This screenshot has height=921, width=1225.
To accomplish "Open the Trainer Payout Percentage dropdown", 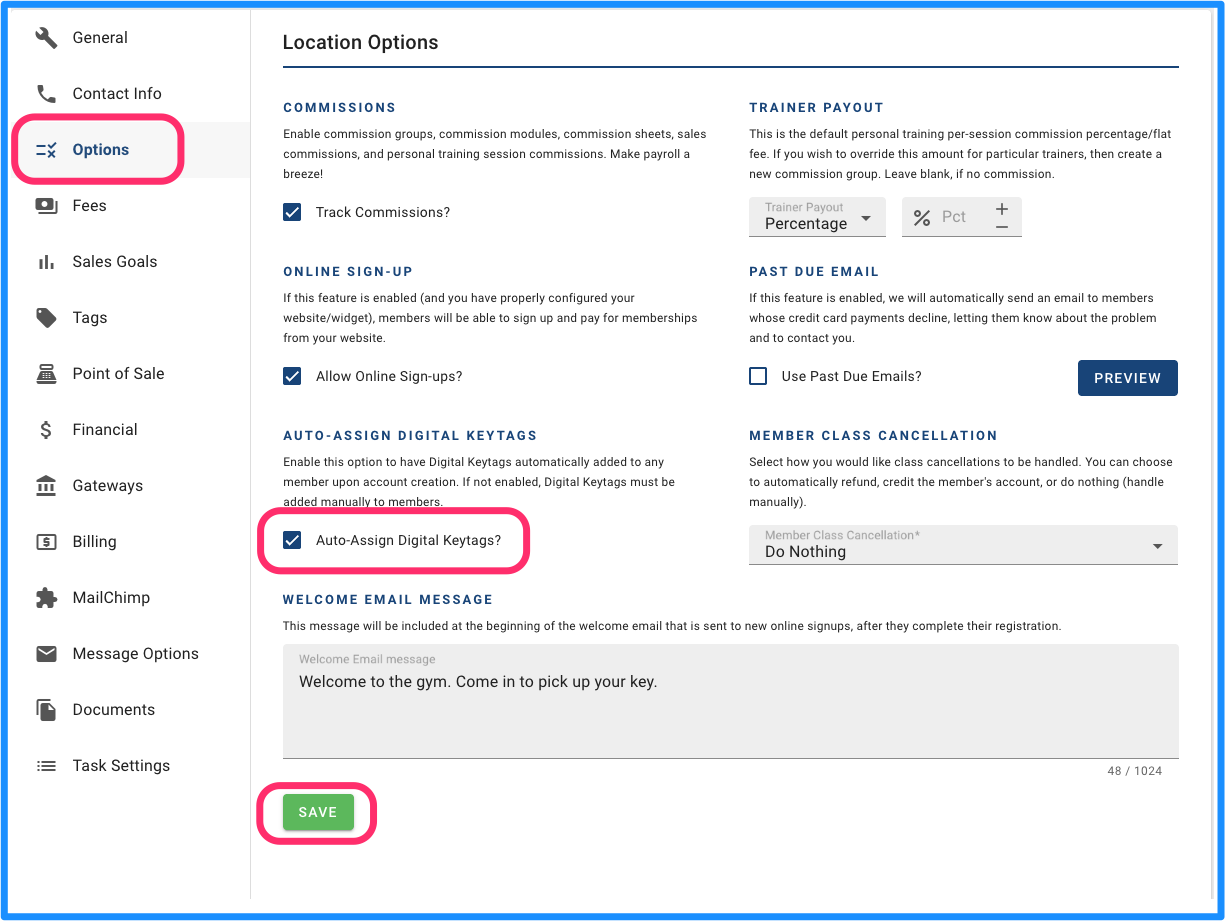I will pyautogui.click(x=817, y=217).
